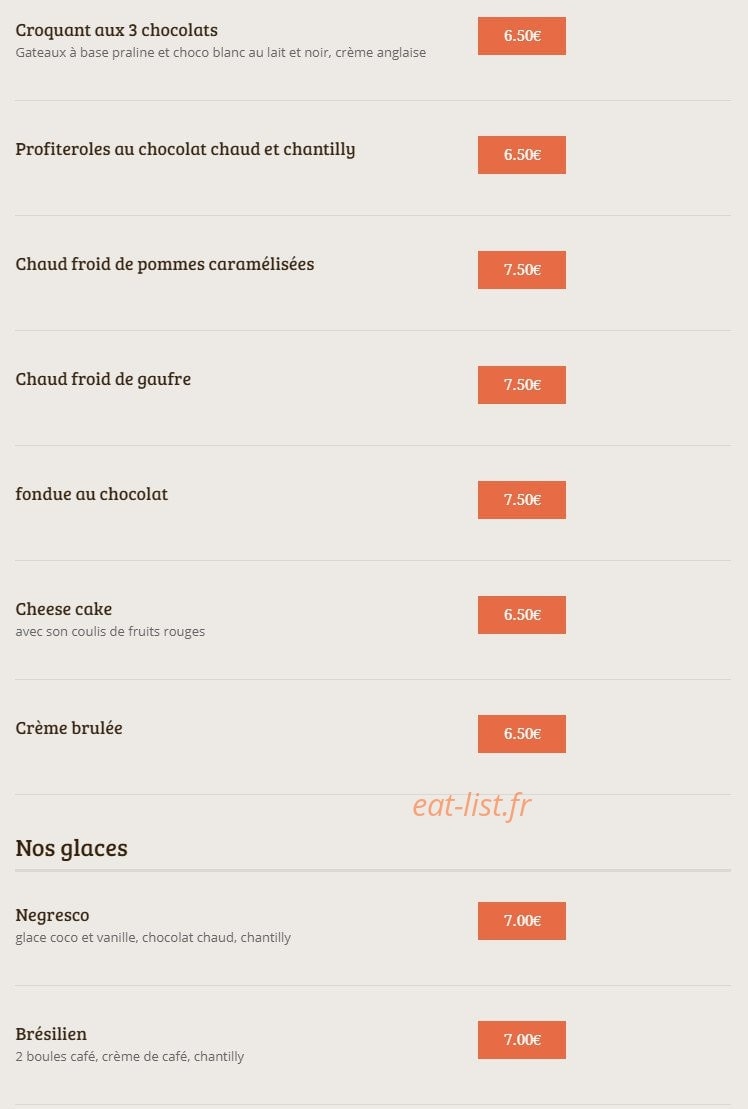The image size is (748, 1109).
Task: Open the Croquant aux 3 chocolats title
Action: point(117,30)
